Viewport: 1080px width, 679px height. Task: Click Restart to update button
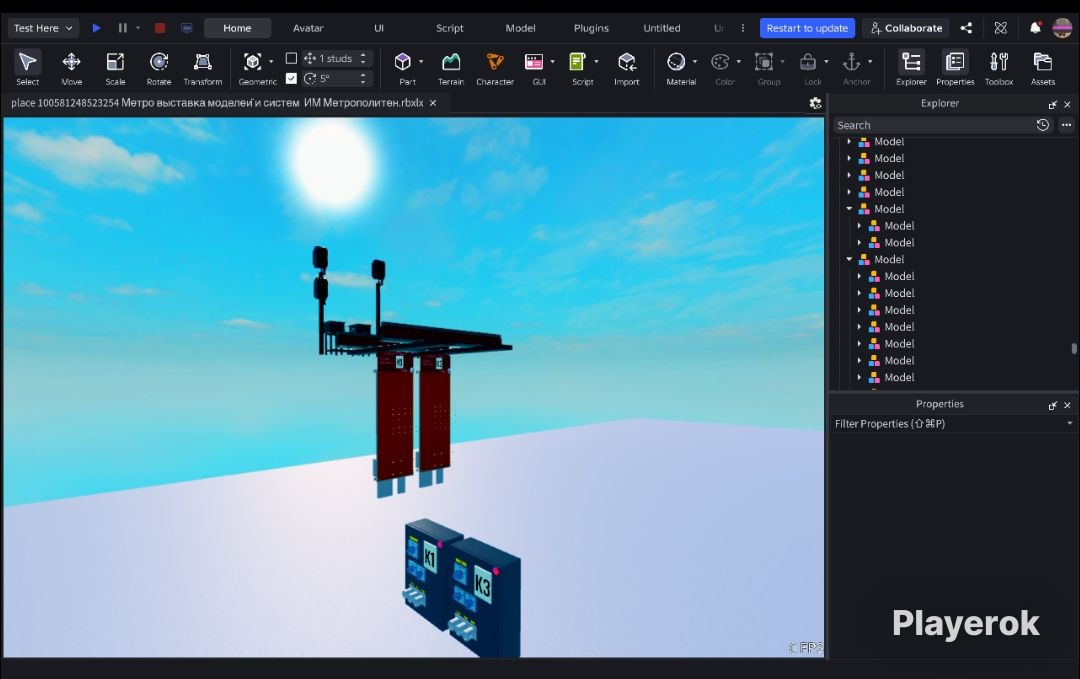[807, 28]
